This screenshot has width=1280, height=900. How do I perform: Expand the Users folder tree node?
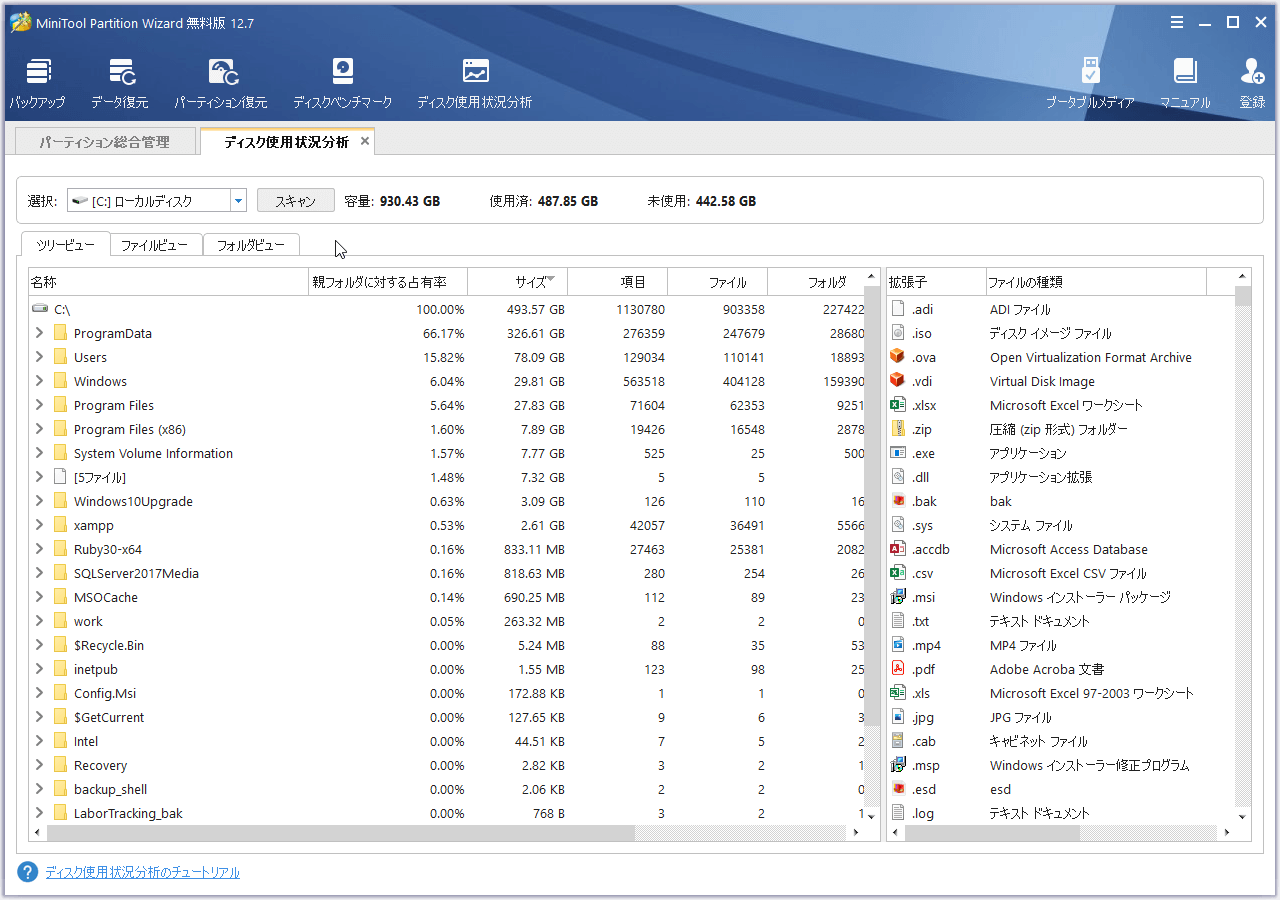click(39, 357)
